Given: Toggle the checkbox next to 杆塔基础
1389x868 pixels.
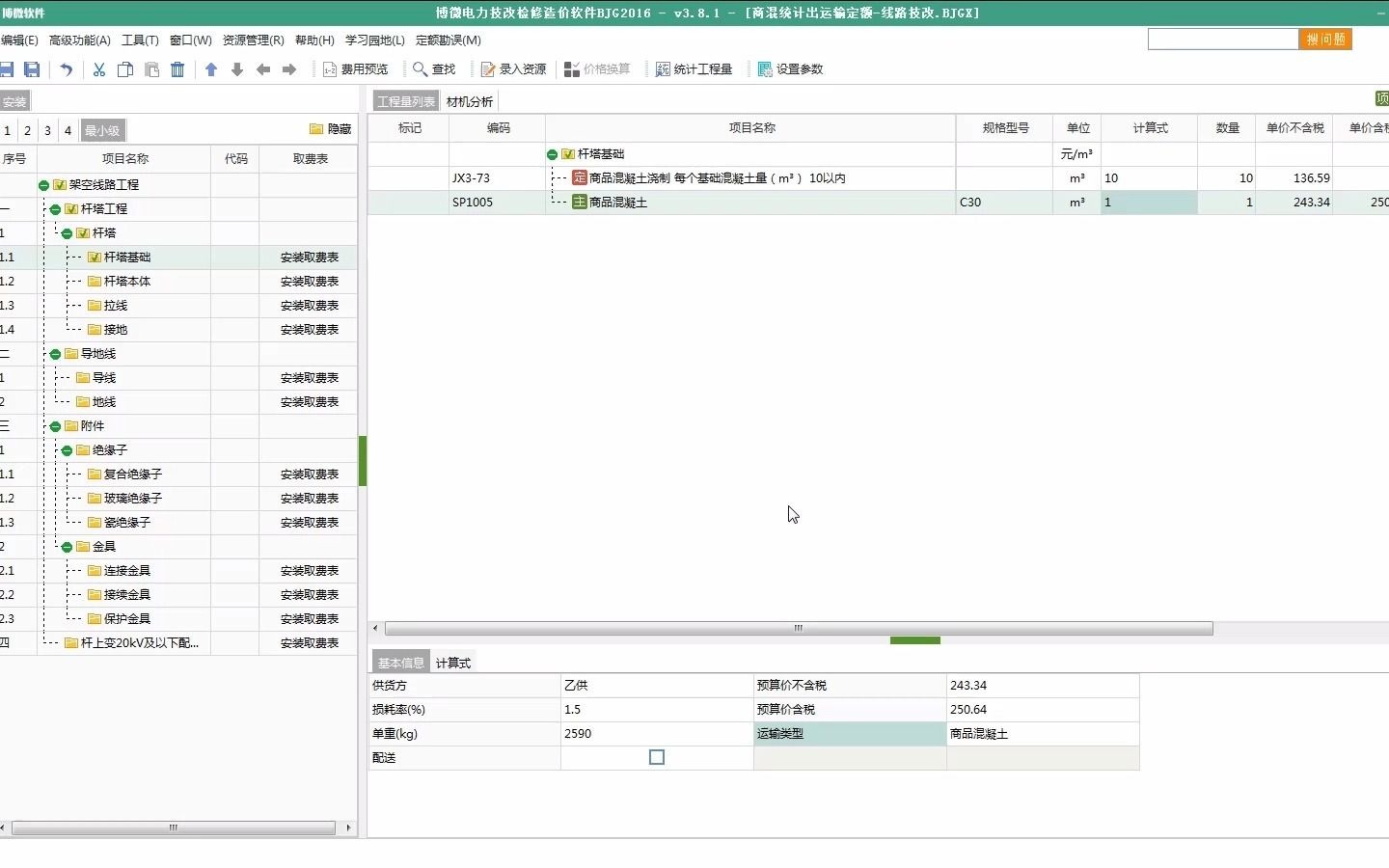Looking at the screenshot, I should tap(95, 258).
